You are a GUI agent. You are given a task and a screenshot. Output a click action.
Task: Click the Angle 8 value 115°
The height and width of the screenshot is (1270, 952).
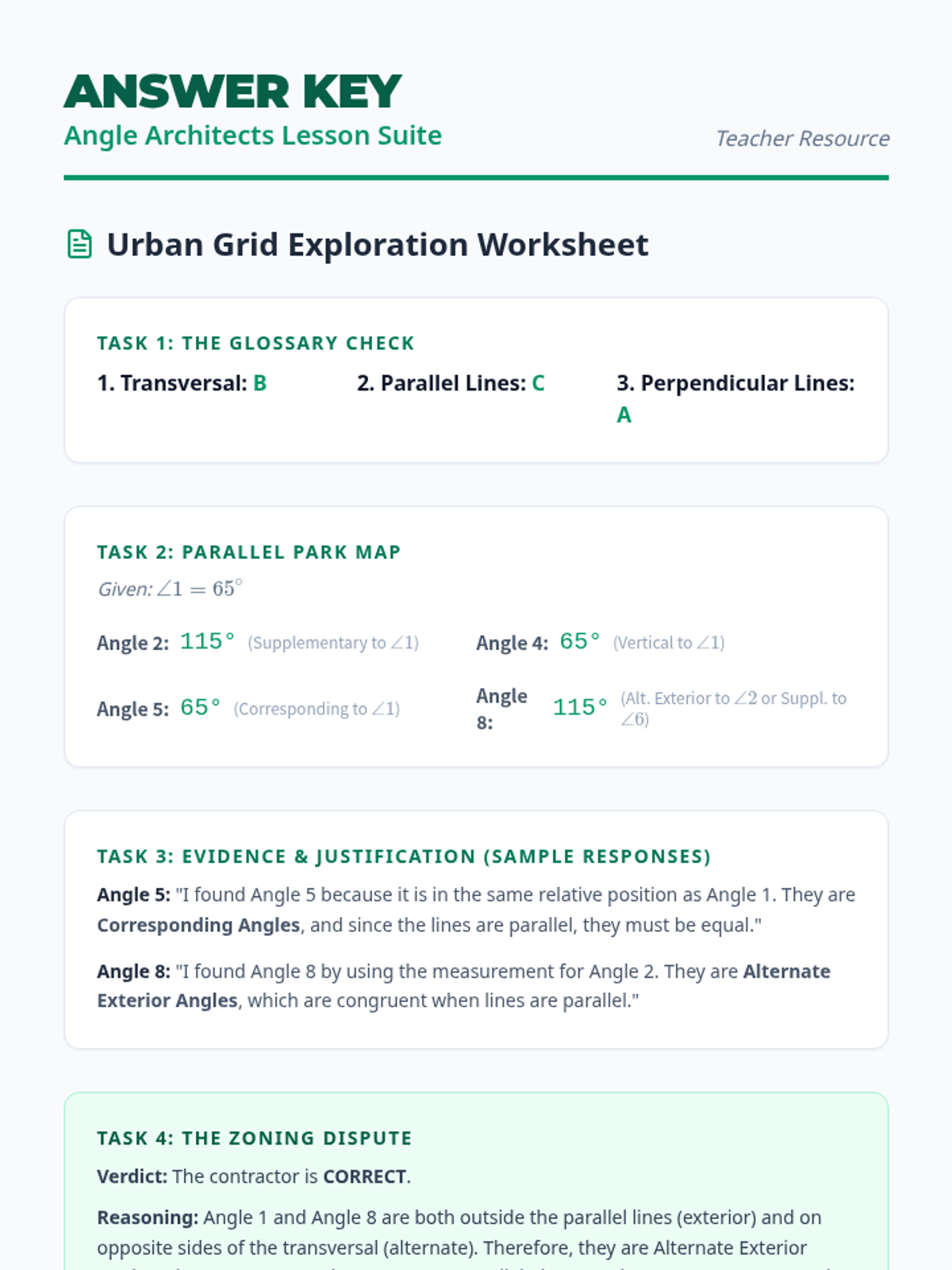coord(580,707)
